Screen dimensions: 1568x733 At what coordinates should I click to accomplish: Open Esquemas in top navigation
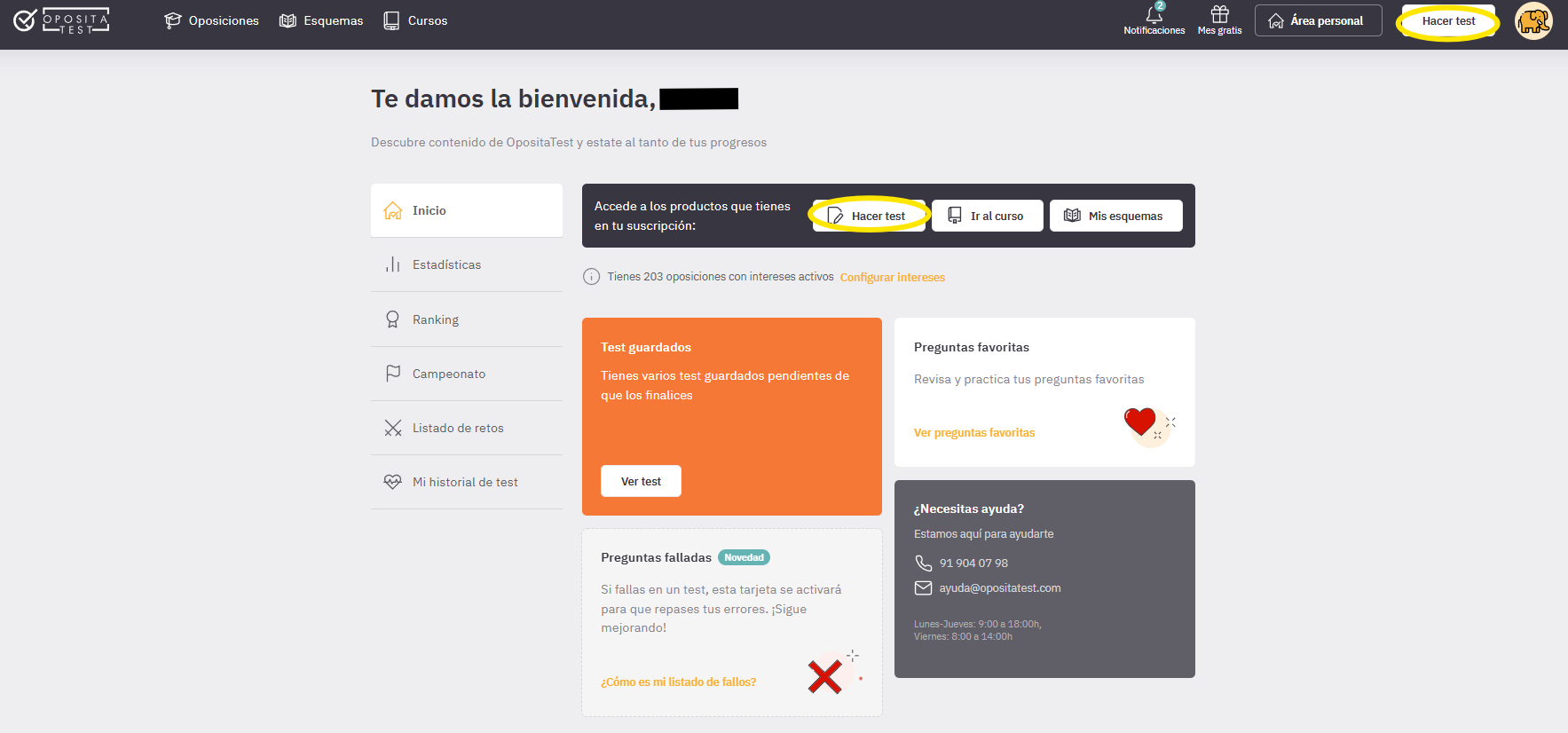coord(321,20)
